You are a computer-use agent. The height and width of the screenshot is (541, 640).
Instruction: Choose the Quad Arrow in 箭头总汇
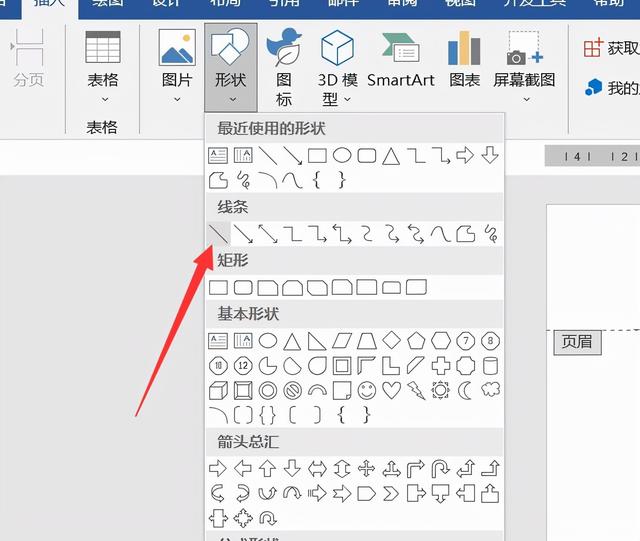(x=367, y=469)
